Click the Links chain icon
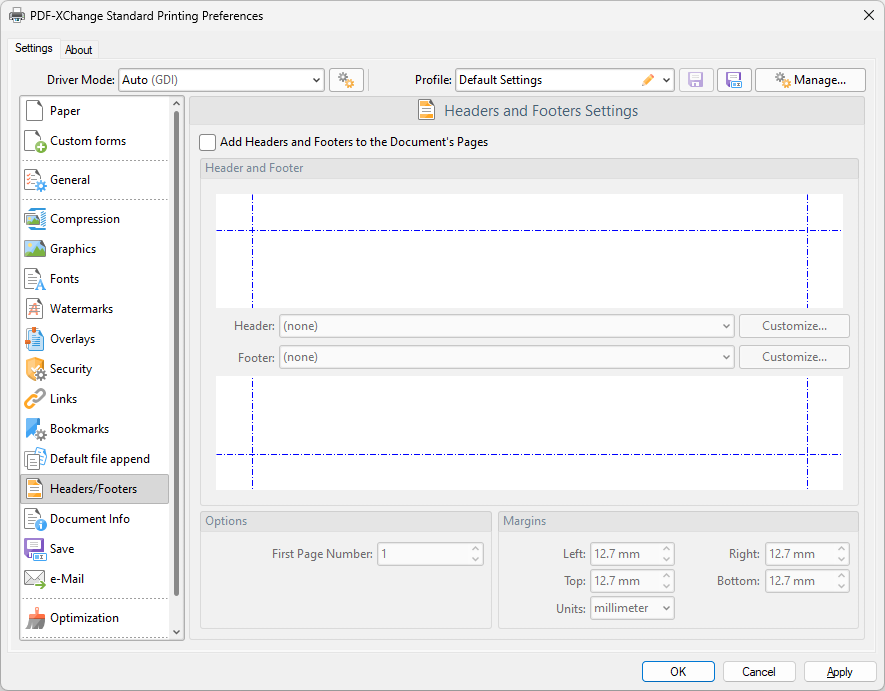 coord(34,399)
